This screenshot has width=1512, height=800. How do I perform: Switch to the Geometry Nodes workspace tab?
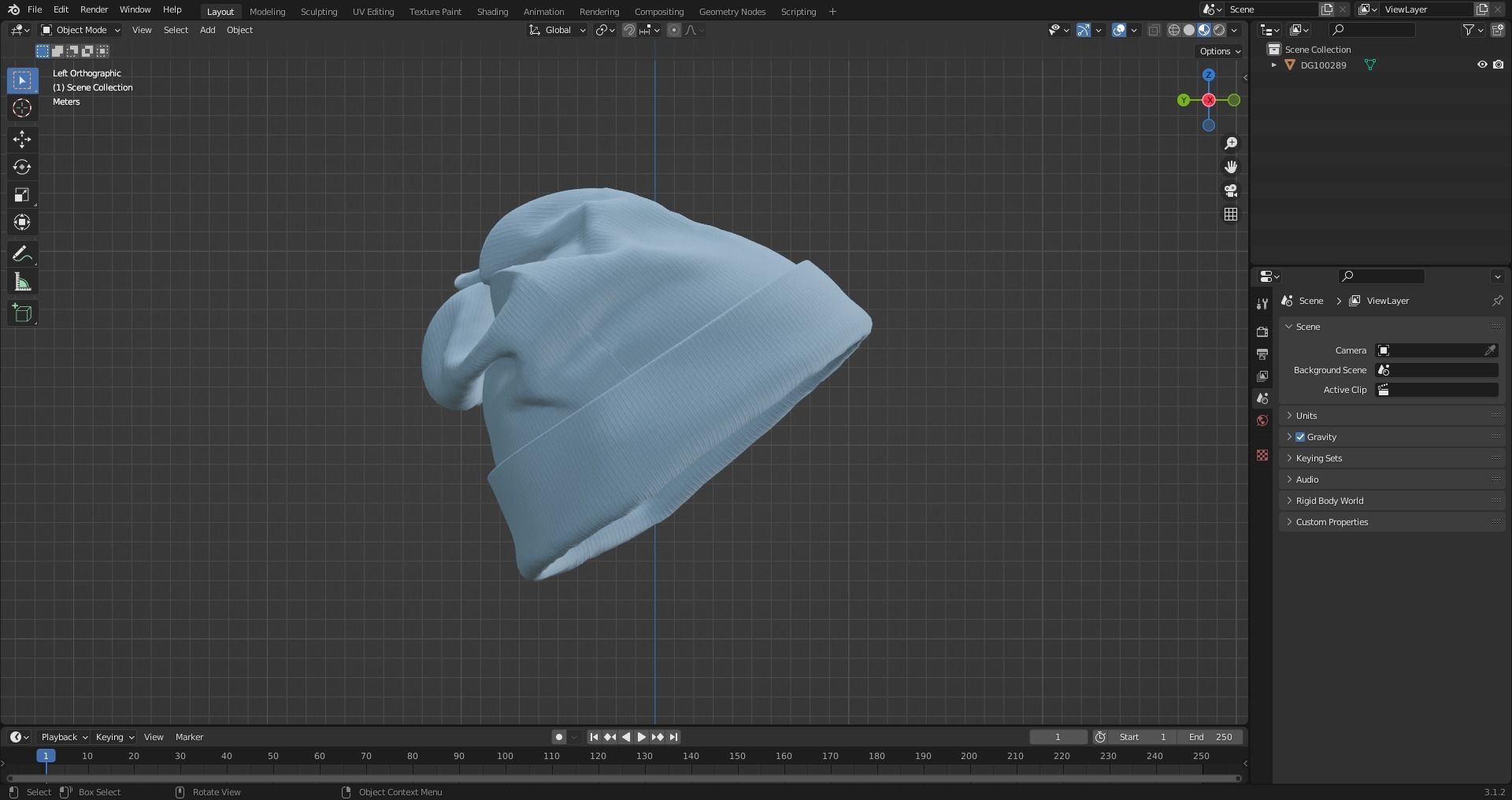coord(732,11)
